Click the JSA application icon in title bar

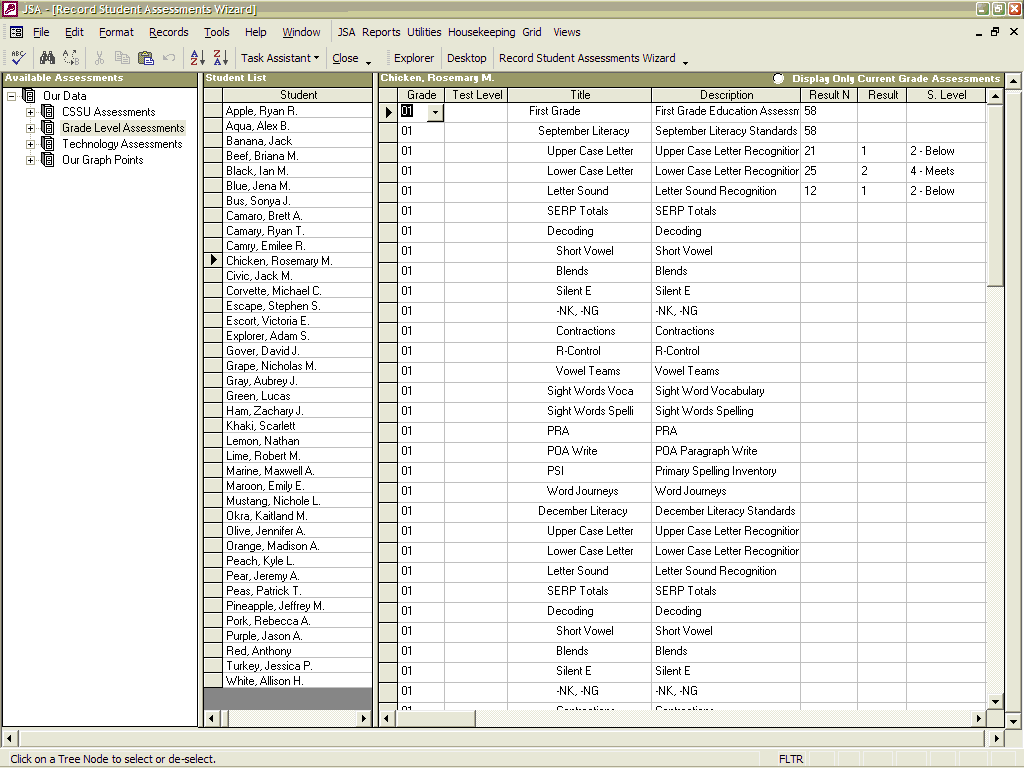(9, 8)
